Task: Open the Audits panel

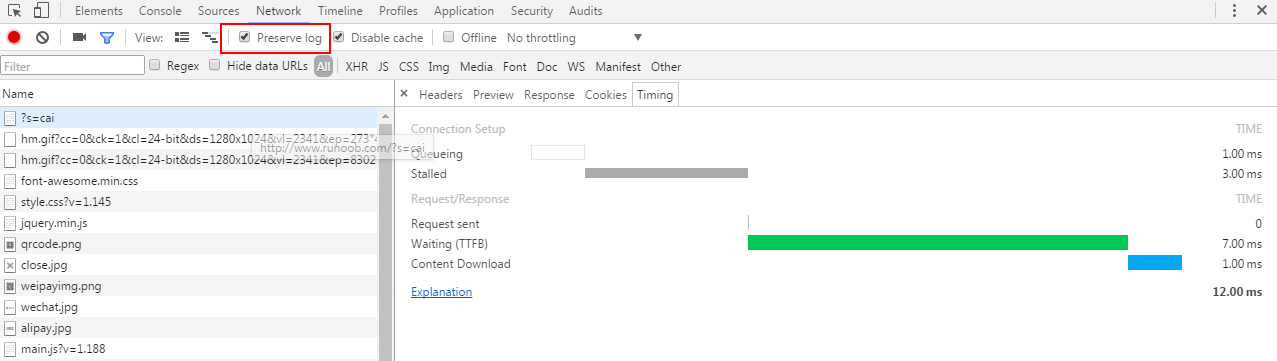Action: pyautogui.click(x=586, y=11)
